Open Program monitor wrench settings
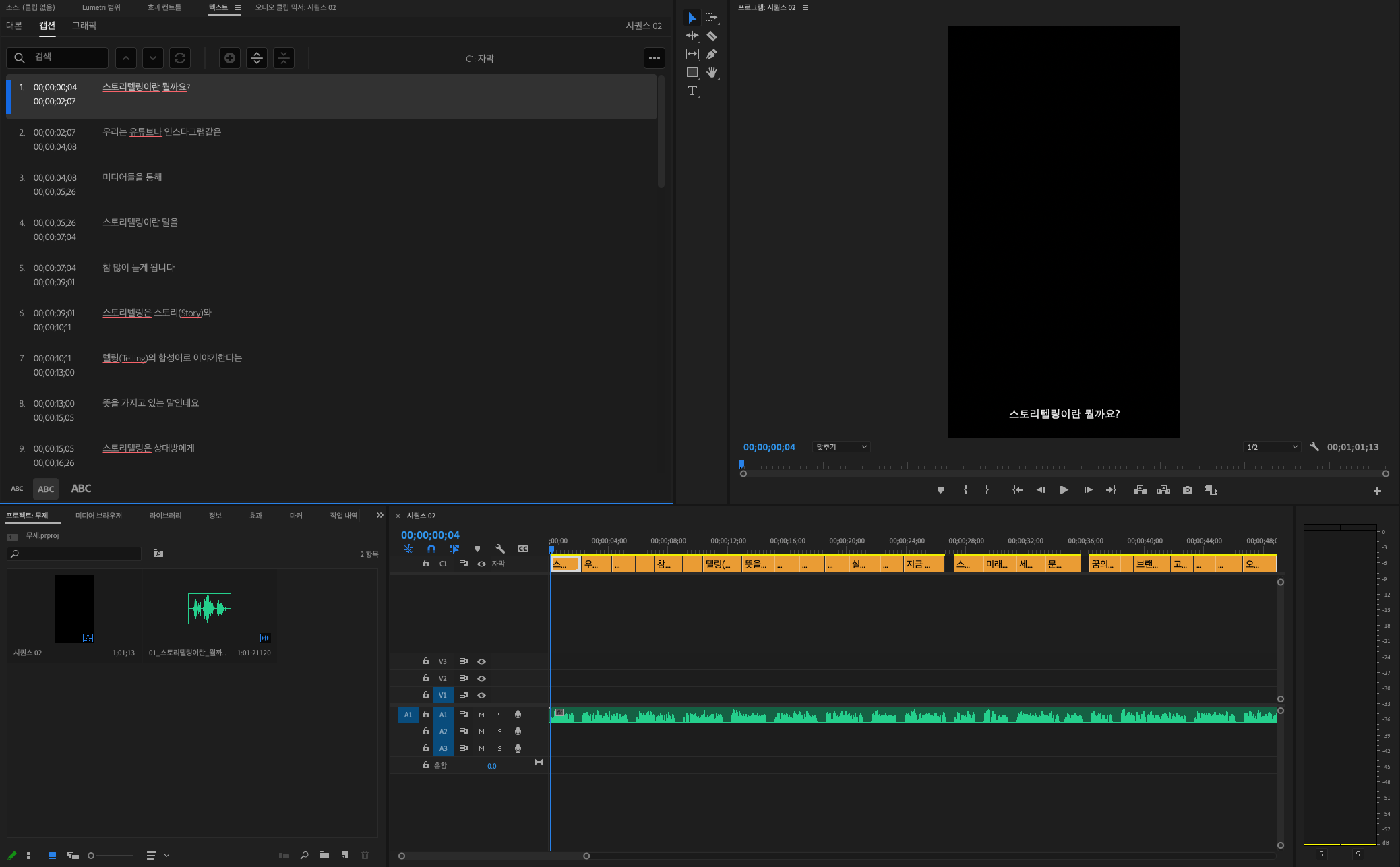 click(1314, 446)
